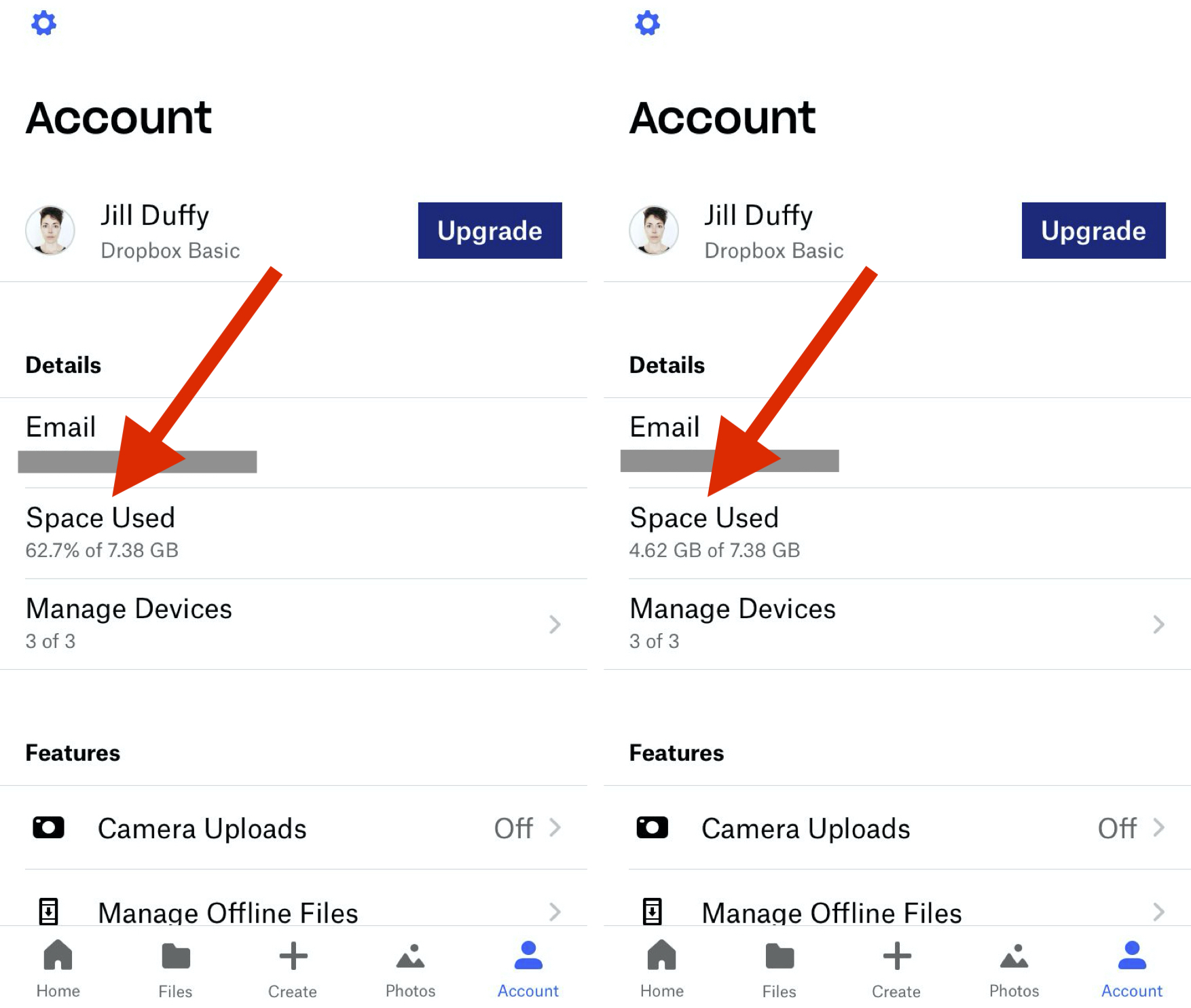Open Manage Devices row in left screenshot
This screenshot has width=1191, height=1008.
tap(293, 624)
